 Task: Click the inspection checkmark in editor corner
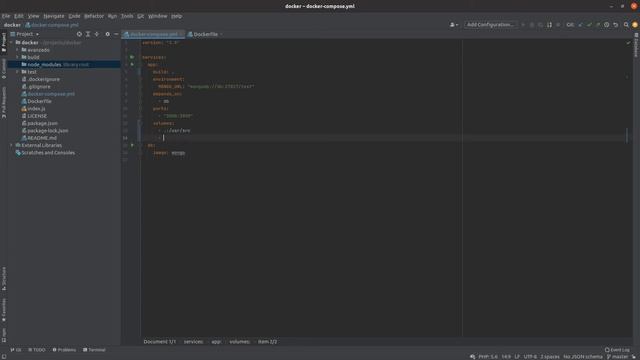(628, 43)
